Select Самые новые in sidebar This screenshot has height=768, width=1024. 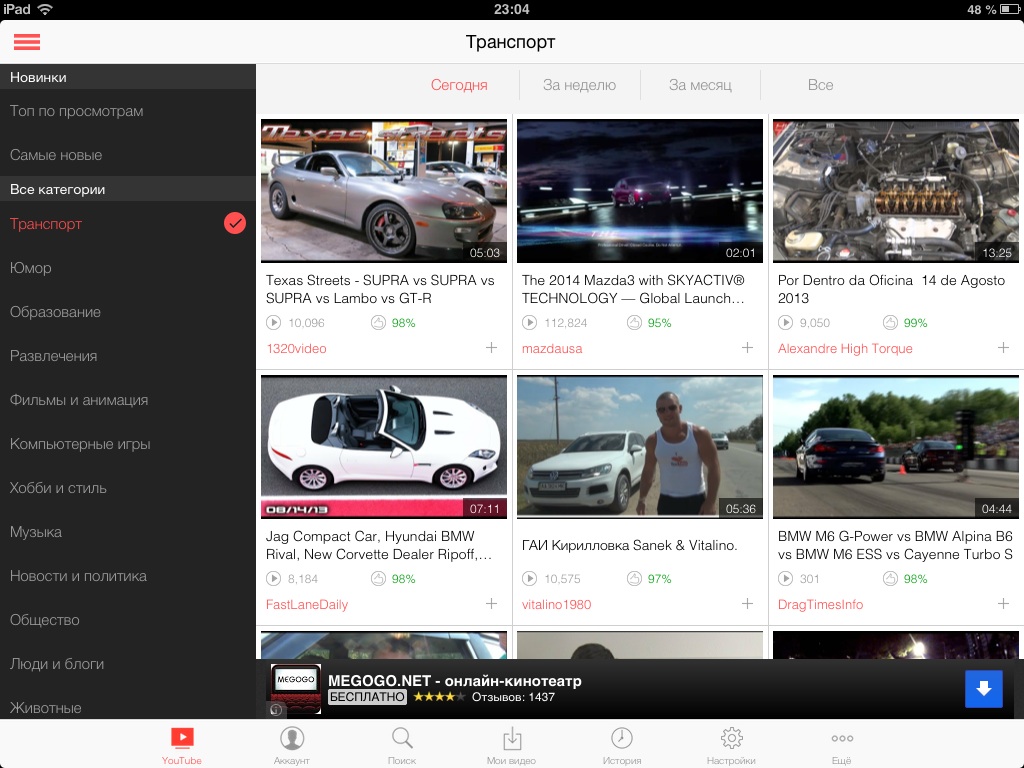coord(128,155)
